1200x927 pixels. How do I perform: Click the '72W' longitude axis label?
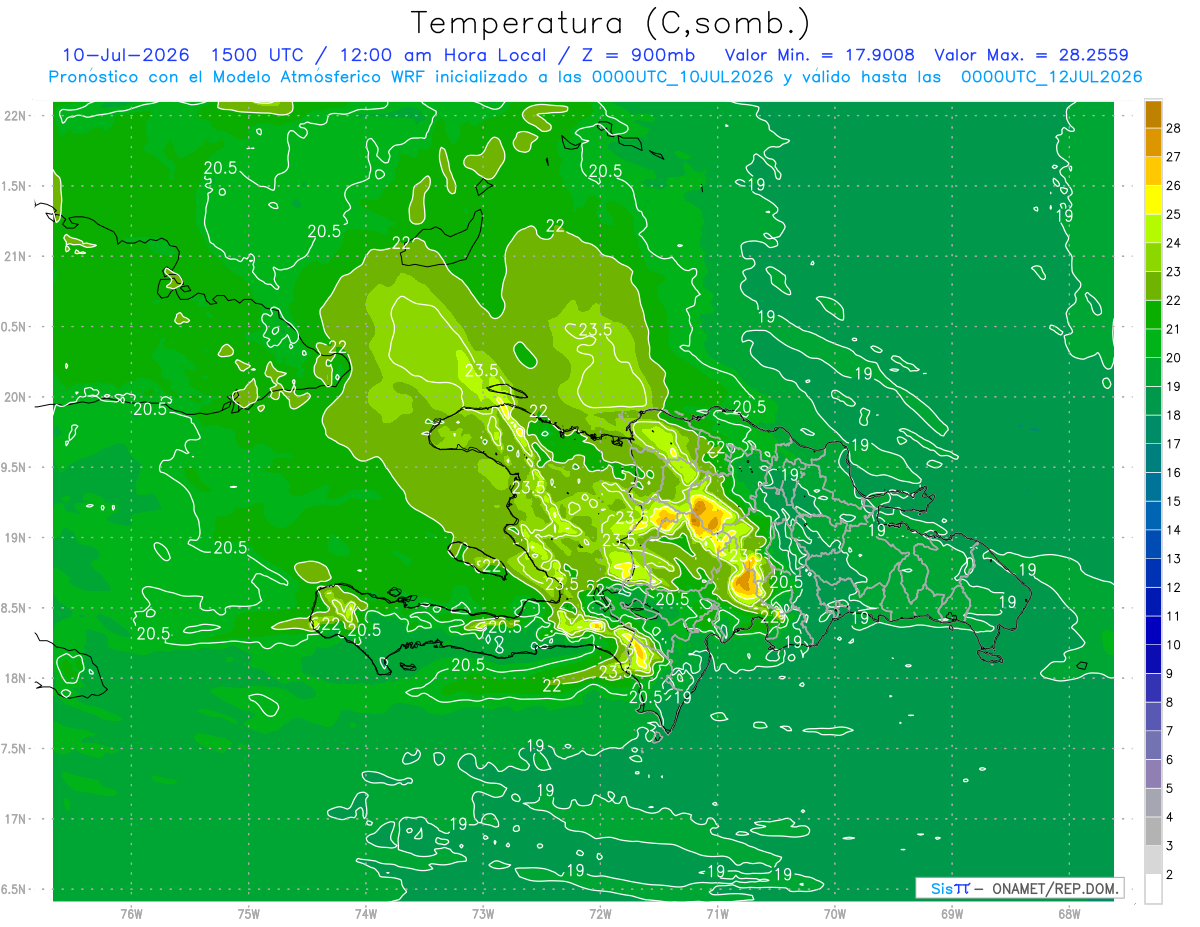(x=600, y=914)
